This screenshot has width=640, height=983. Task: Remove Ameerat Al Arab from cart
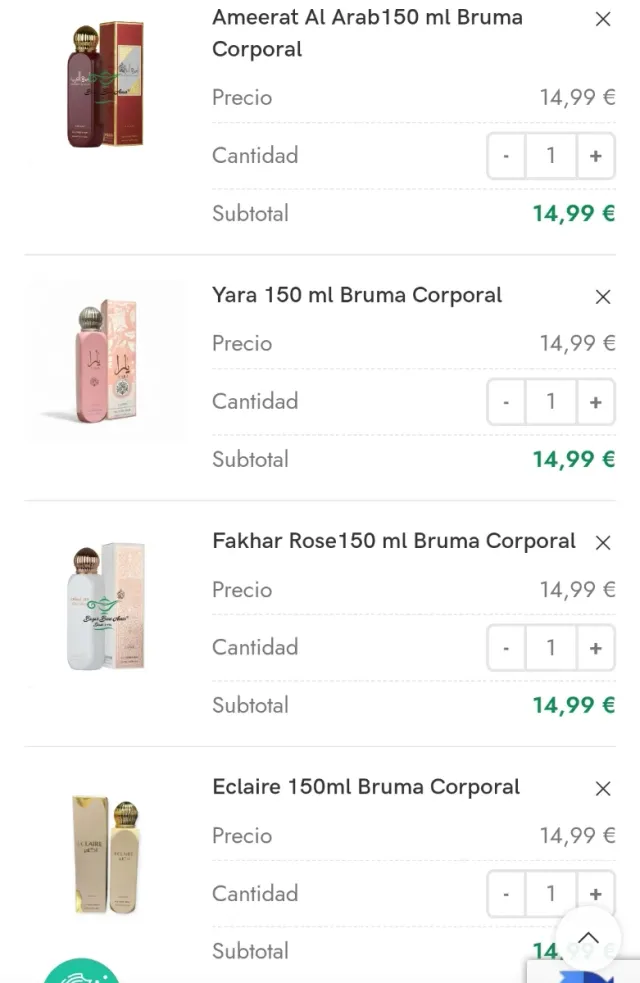[x=603, y=20]
